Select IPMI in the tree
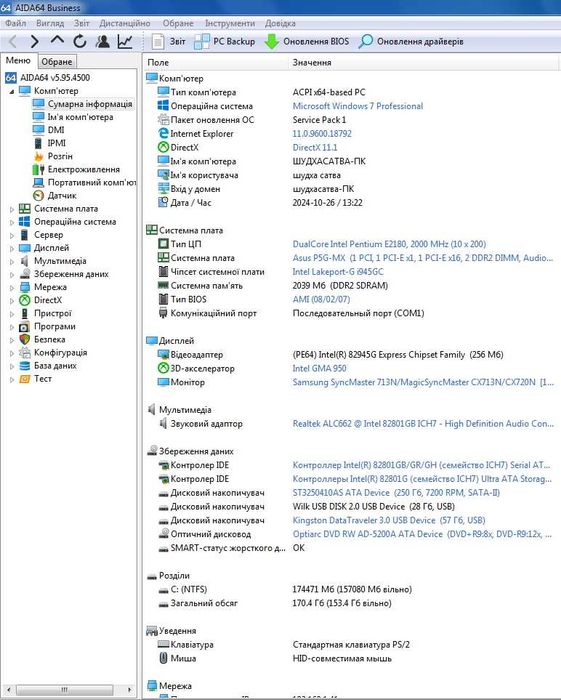 click(57, 143)
